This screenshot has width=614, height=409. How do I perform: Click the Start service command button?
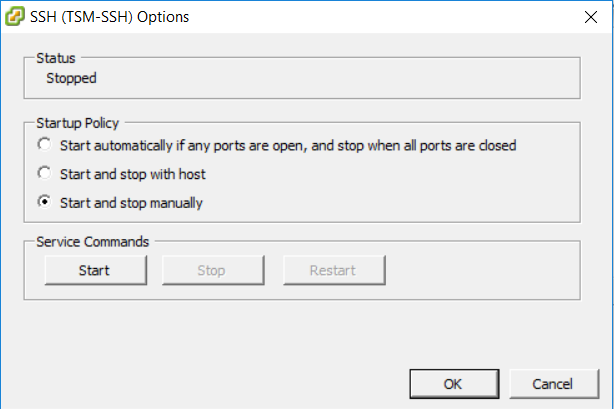[x=96, y=270]
